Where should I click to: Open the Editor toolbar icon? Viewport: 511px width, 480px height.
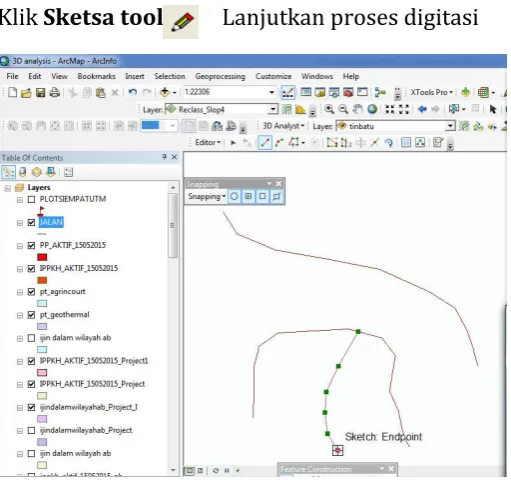(288, 92)
